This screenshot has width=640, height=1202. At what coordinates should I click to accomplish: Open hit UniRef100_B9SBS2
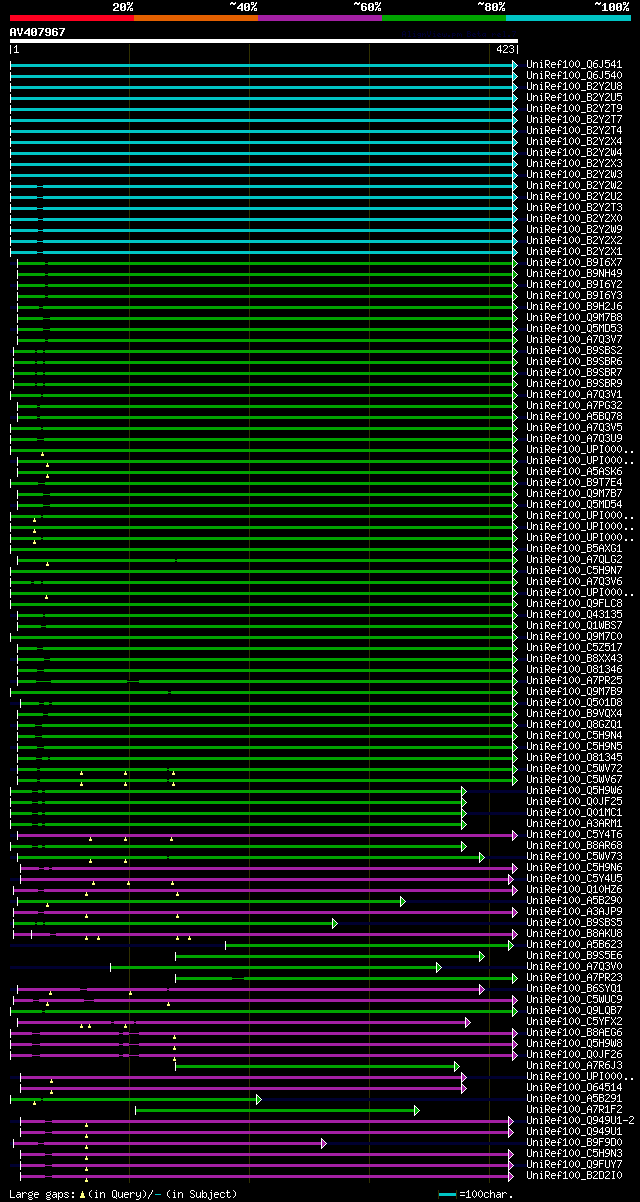coord(575,350)
